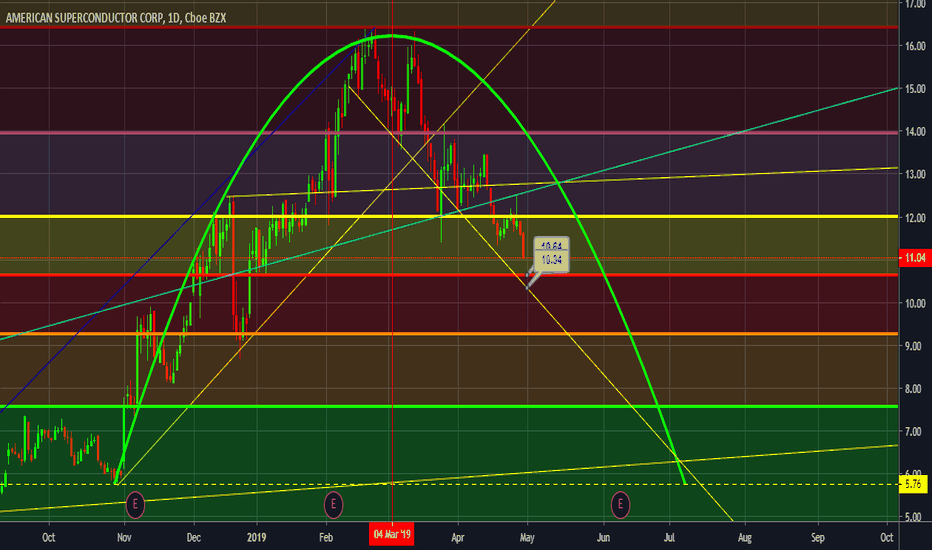Click the Oct label at left of time axis
The width and height of the screenshot is (932, 550).
coord(49,538)
